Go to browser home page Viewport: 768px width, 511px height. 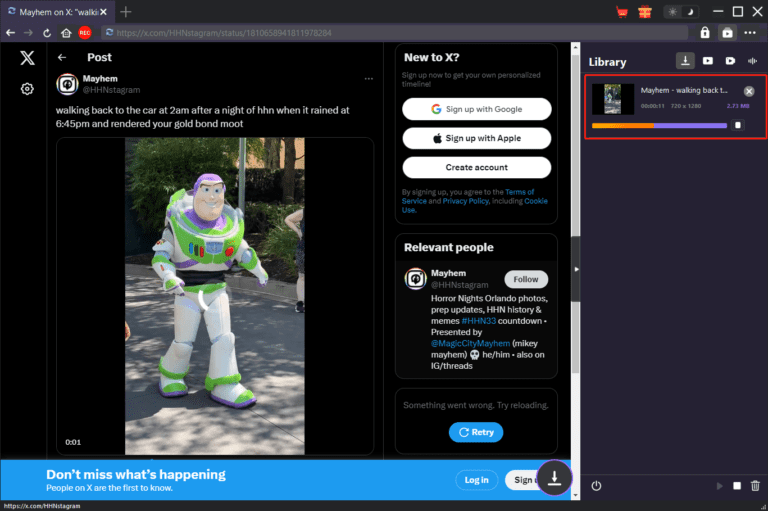[66, 32]
